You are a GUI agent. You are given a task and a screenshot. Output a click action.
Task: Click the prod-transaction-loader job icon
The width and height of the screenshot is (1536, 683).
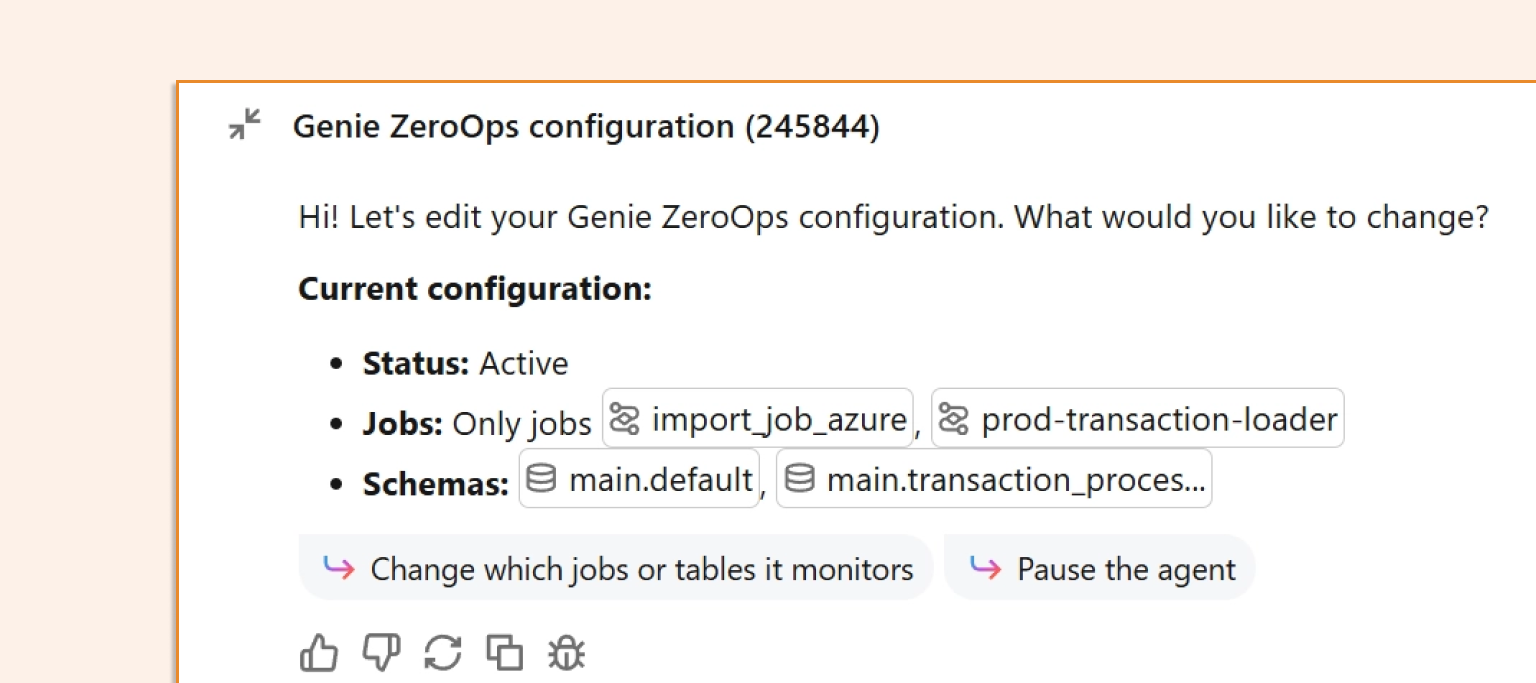click(x=954, y=419)
